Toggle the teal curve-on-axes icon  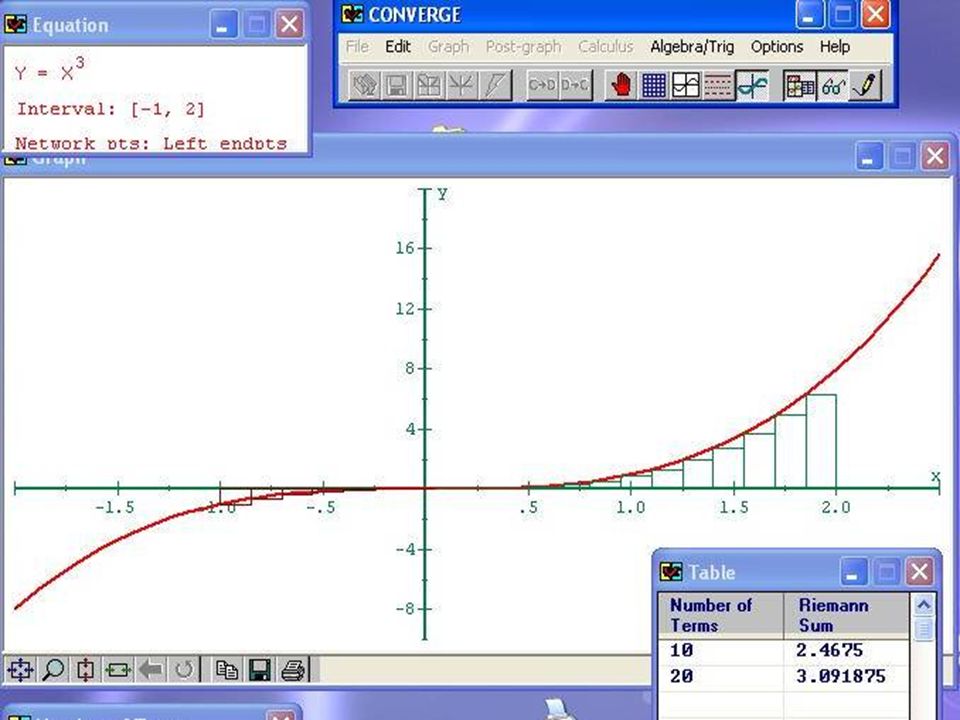(x=752, y=86)
